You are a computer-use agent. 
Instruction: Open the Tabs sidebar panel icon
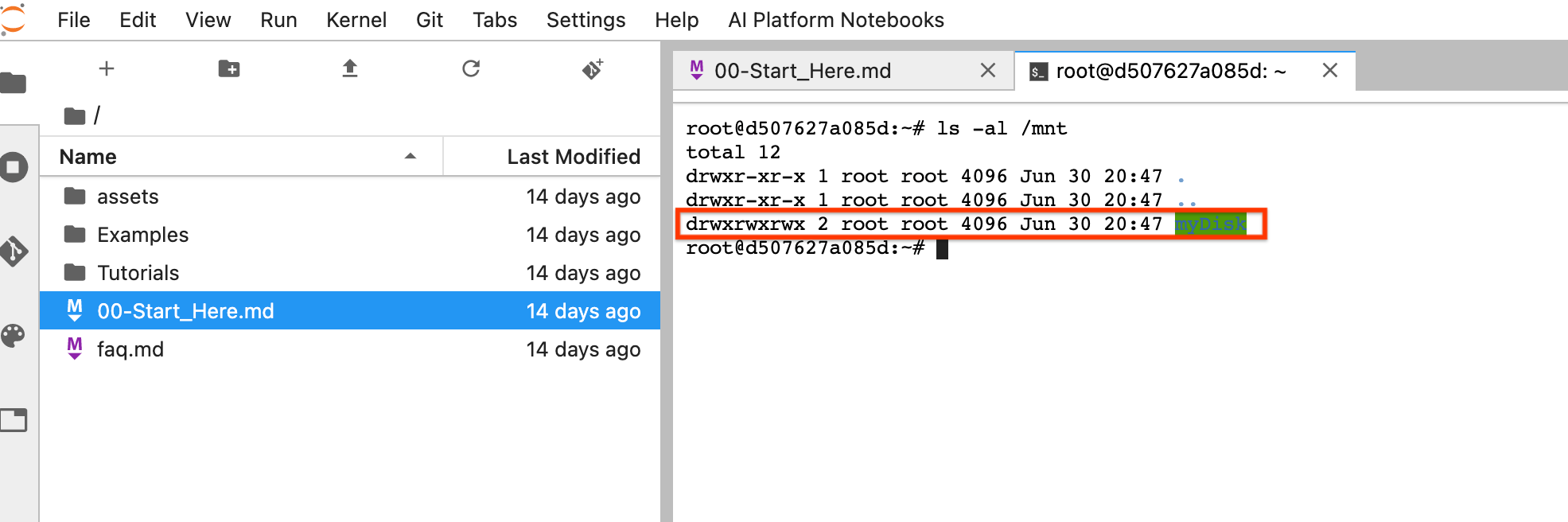pyautogui.click(x=14, y=420)
